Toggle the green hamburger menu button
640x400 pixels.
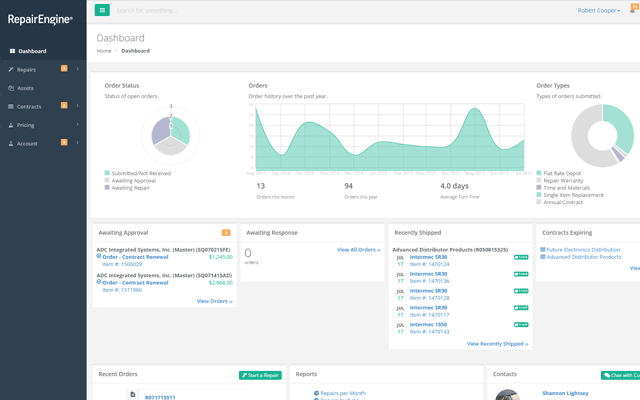[x=102, y=10]
